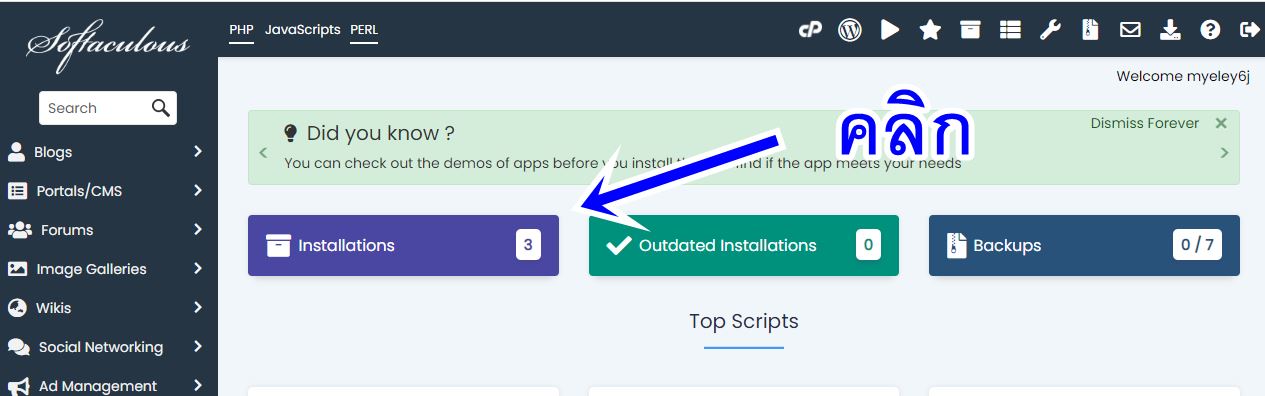Show the next tip arrow
Screen dimensions: 1265x396
pos(1224,153)
